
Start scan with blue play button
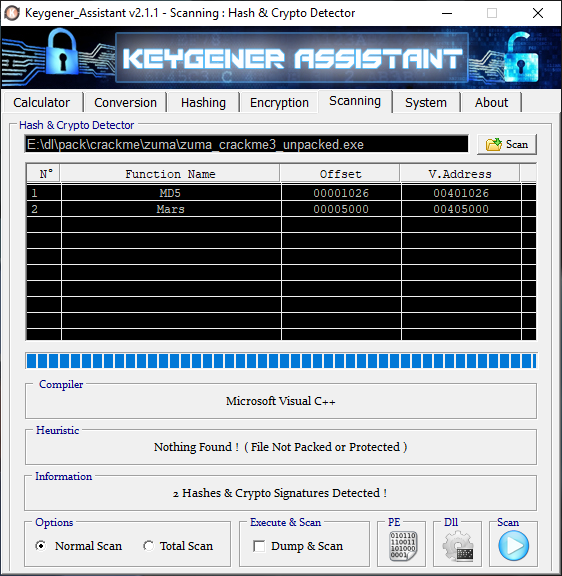point(513,546)
